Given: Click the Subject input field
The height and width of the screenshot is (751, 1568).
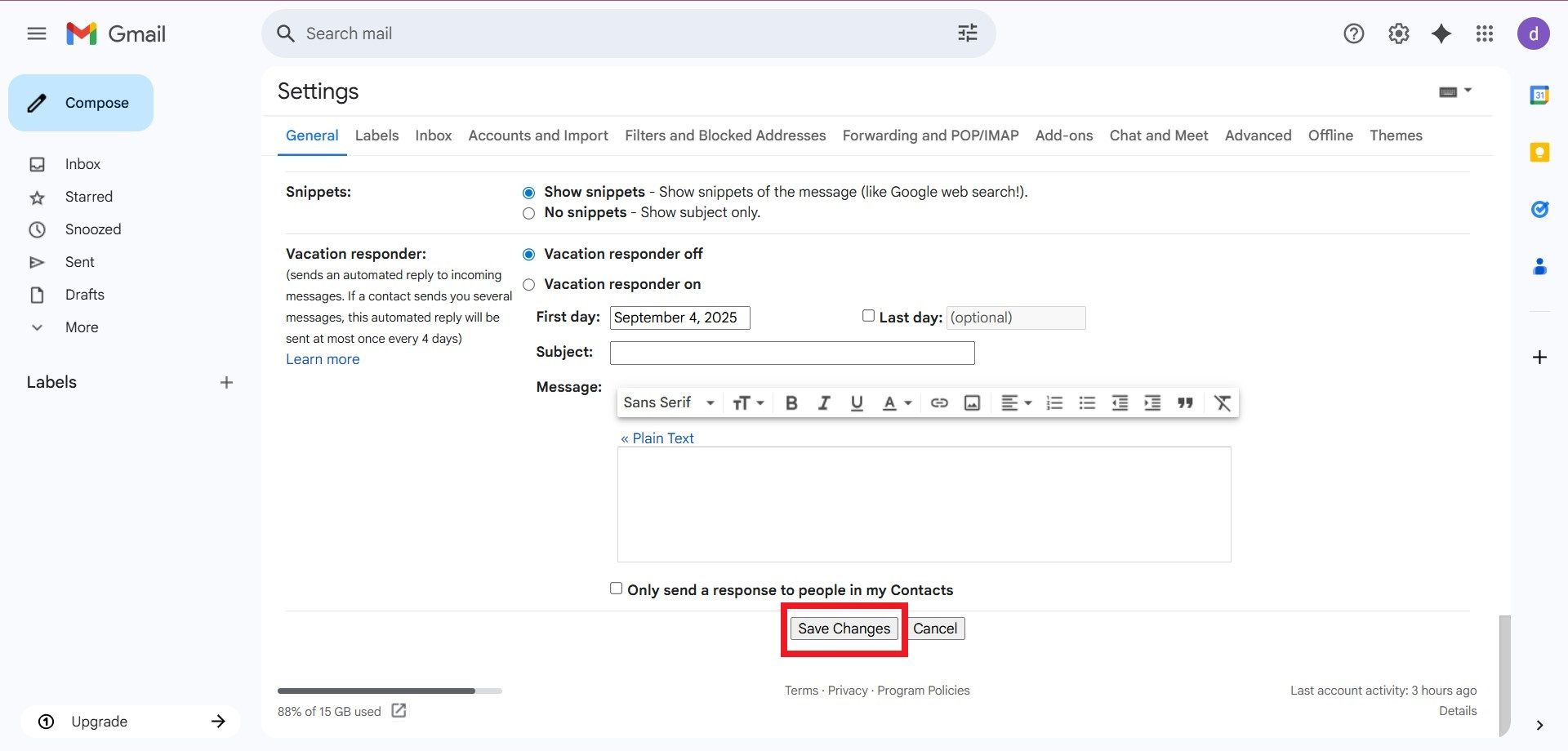Looking at the screenshot, I should pyautogui.click(x=791, y=353).
